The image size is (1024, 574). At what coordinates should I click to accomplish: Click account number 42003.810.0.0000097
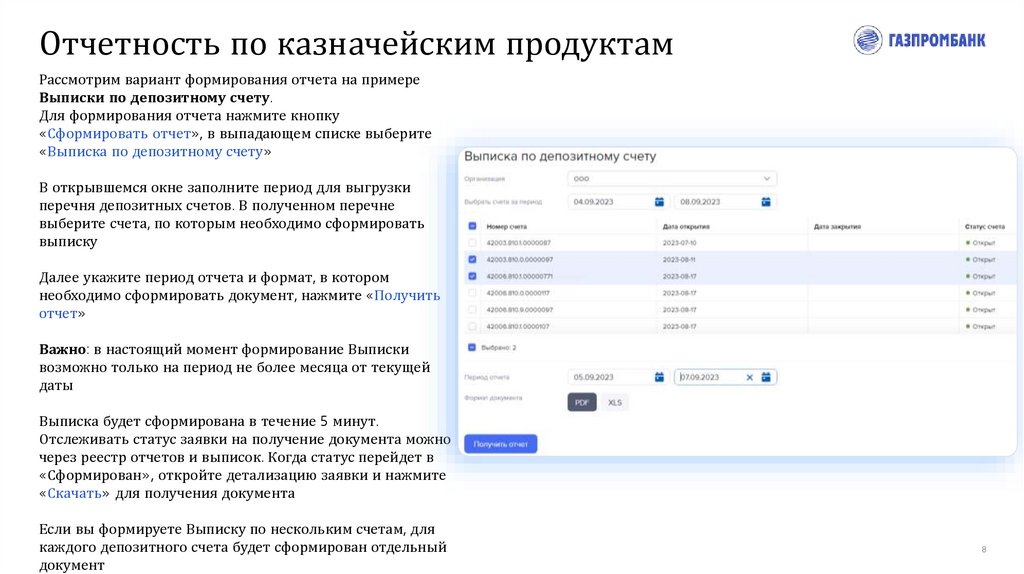[519, 259]
